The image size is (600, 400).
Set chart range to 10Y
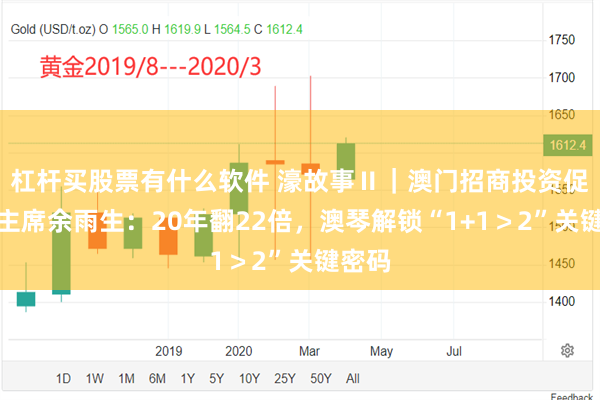tap(249, 379)
